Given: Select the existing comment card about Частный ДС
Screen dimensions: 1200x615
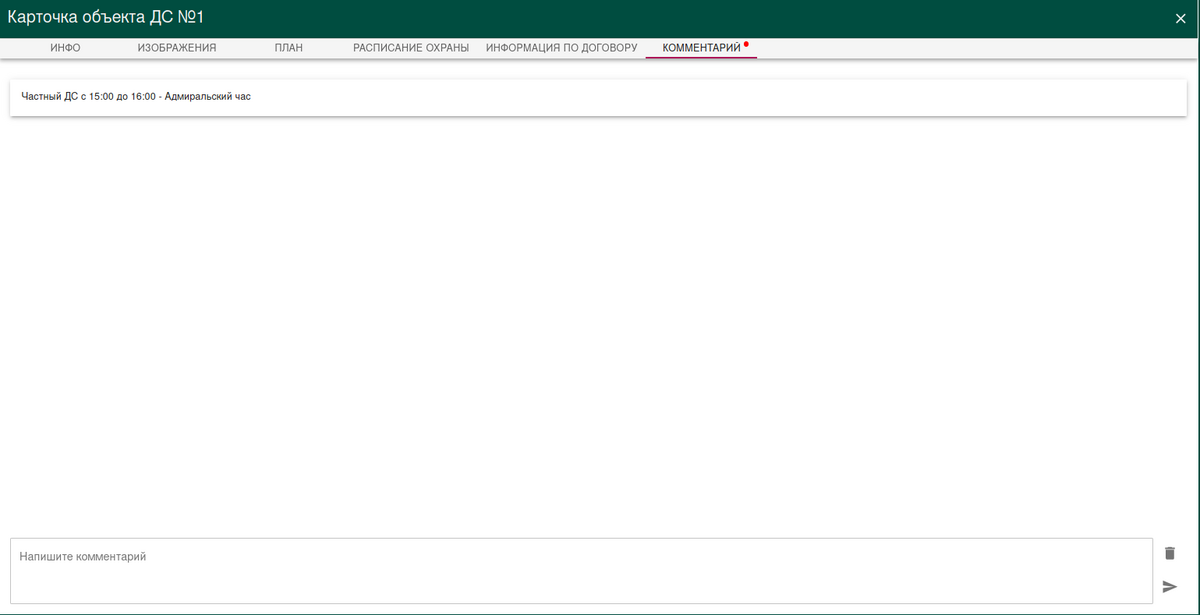Looking at the screenshot, I should pyautogui.click(x=598, y=98).
